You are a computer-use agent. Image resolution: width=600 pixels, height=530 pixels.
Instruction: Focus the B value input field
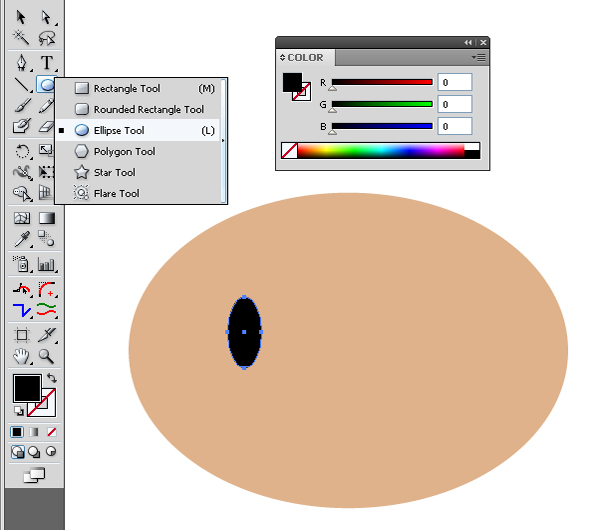pyautogui.click(x=455, y=126)
